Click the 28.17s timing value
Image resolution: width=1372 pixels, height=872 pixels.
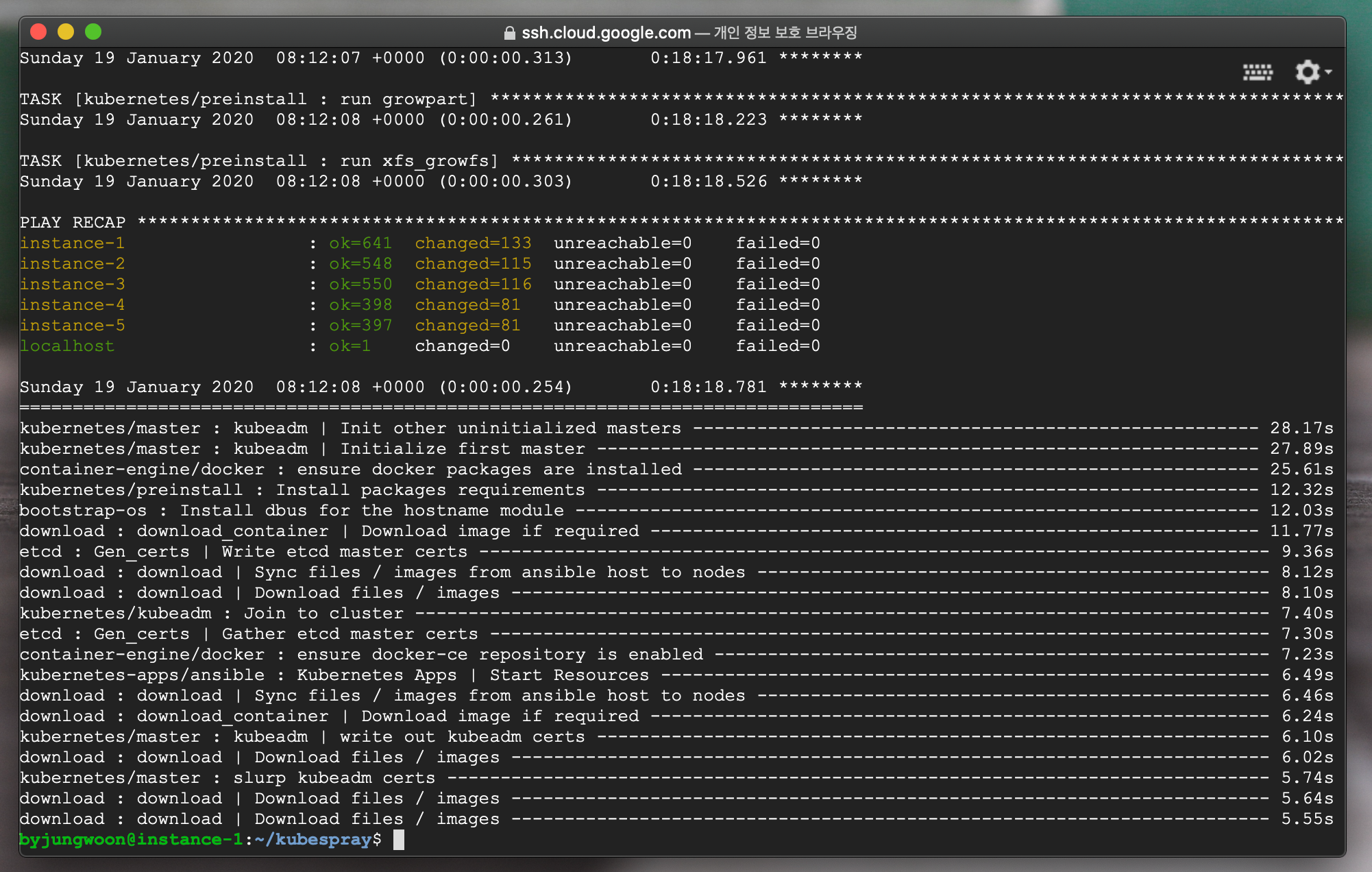(x=1301, y=428)
